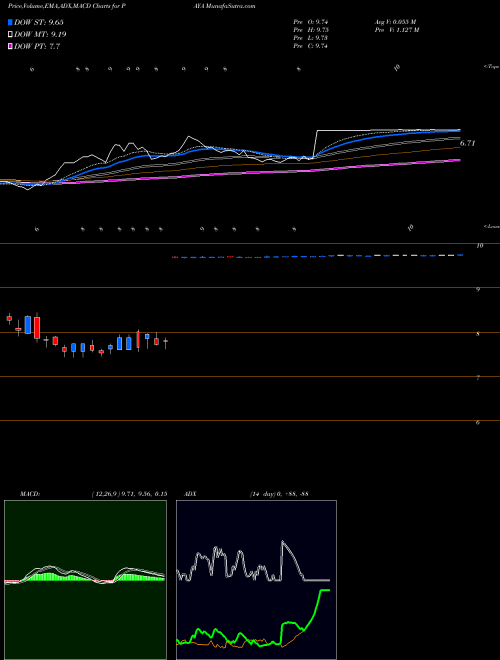Viewport: 500px width, 660px height.
Task: Click the y-axis label '7'
Action: point(478,378)
